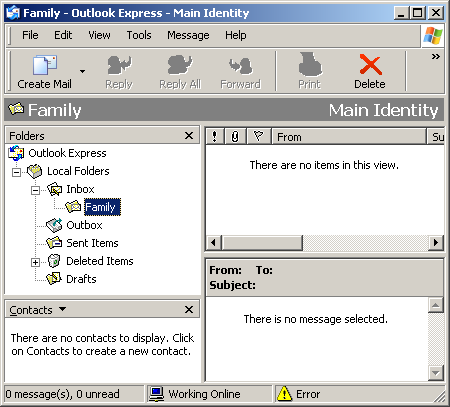The height and width of the screenshot is (407, 450).
Task: Show more toolbar buttons with chevron
Action: (435, 56)
